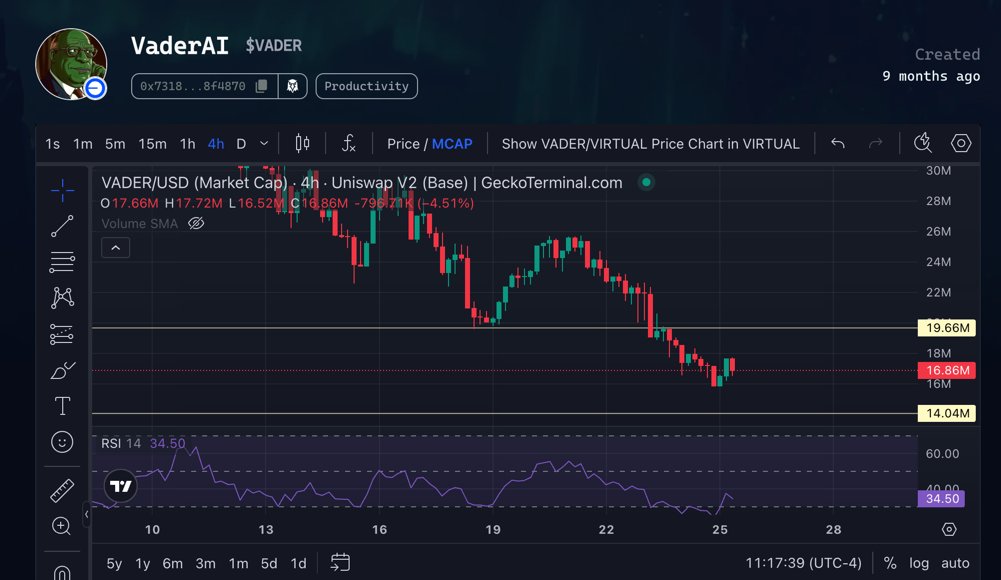Open the indicators fx menu
This screenshot has width=1001, height=580.
(x=349, y=144)
